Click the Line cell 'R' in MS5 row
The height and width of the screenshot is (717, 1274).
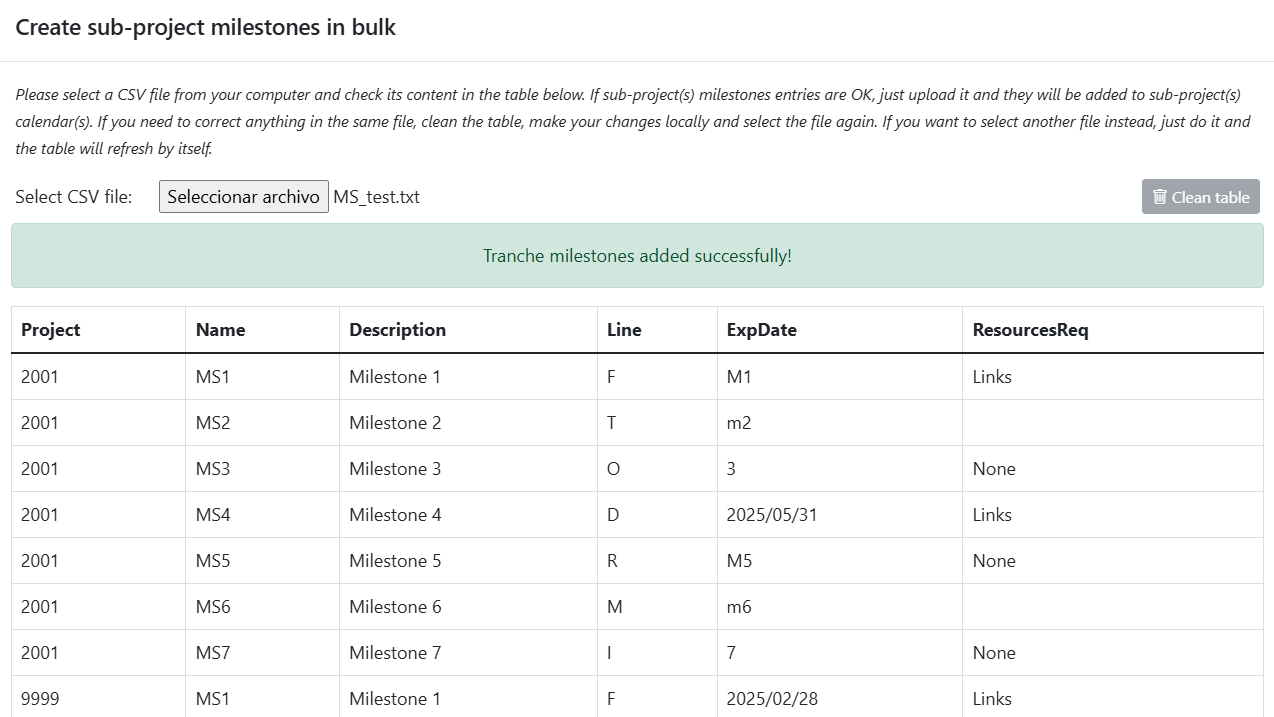click(x=658, y=561)
